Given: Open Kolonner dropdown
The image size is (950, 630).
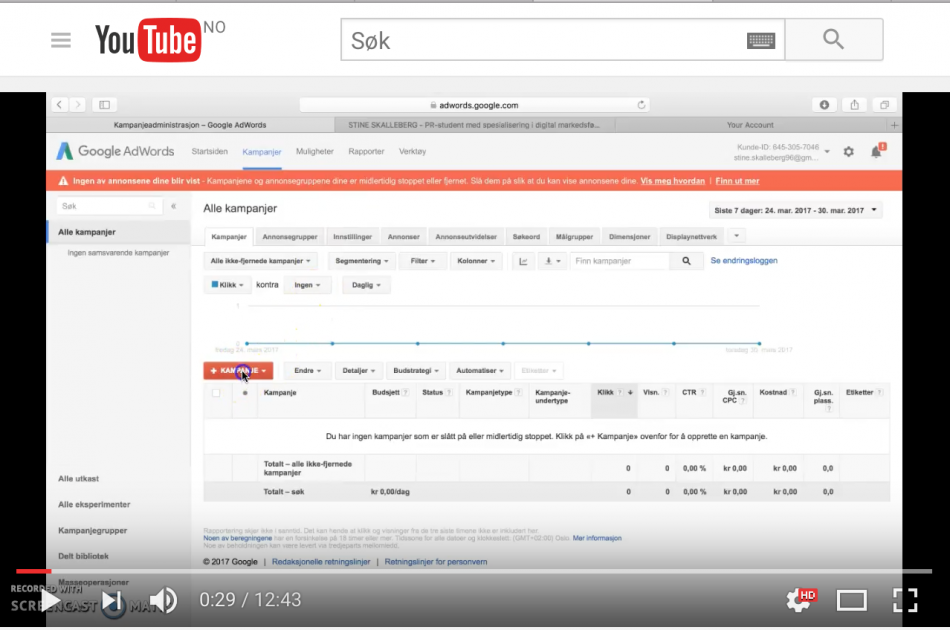Looking at the screenshot, I should coord(476,261).
